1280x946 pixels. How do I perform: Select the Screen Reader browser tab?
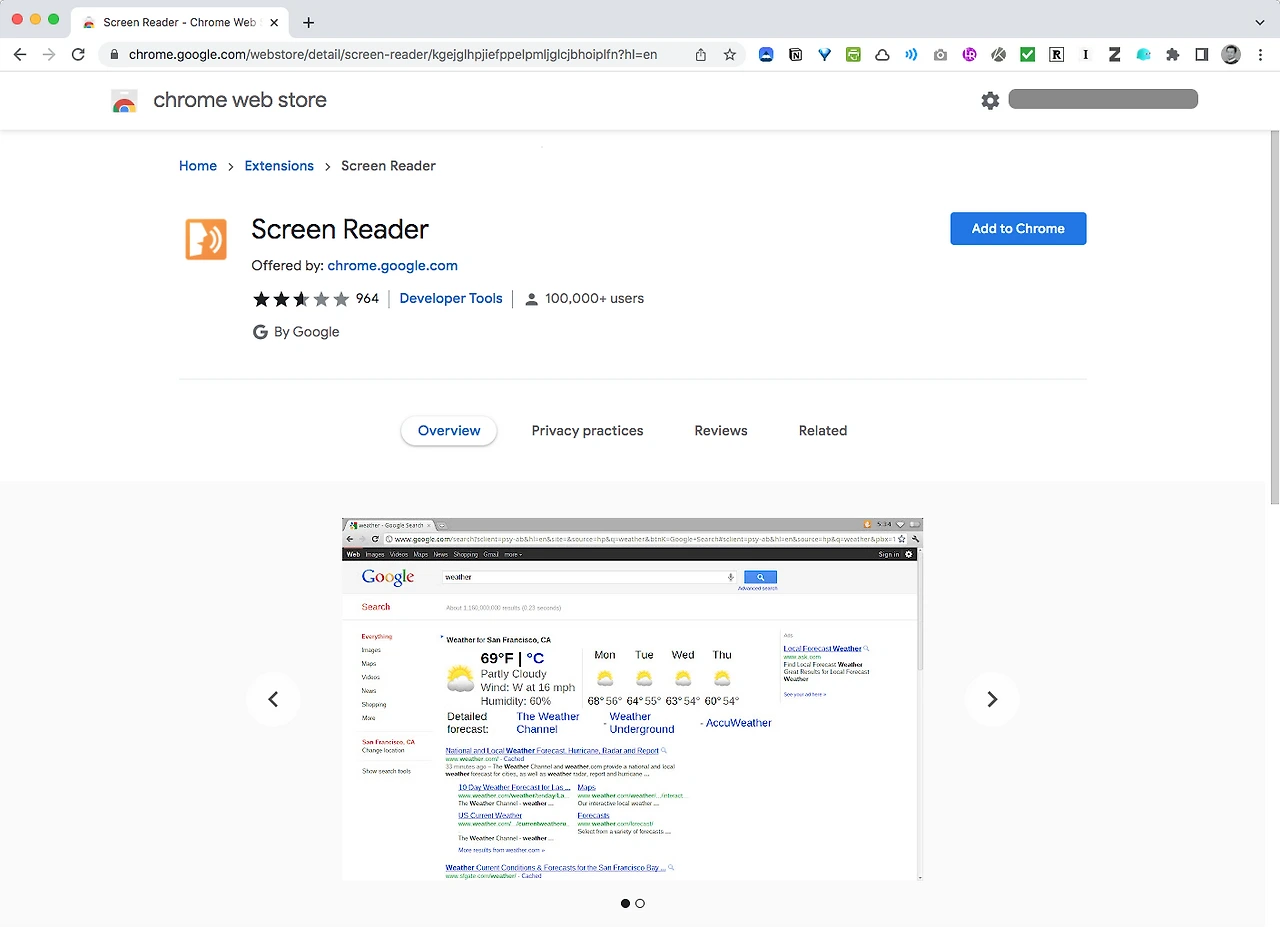click(x=180, y=22)
